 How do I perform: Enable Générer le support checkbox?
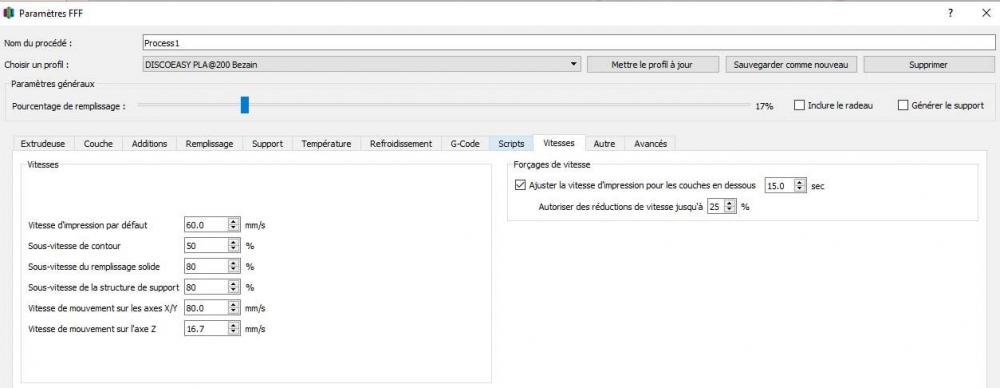pyautogui.click(x=902, y=106)
